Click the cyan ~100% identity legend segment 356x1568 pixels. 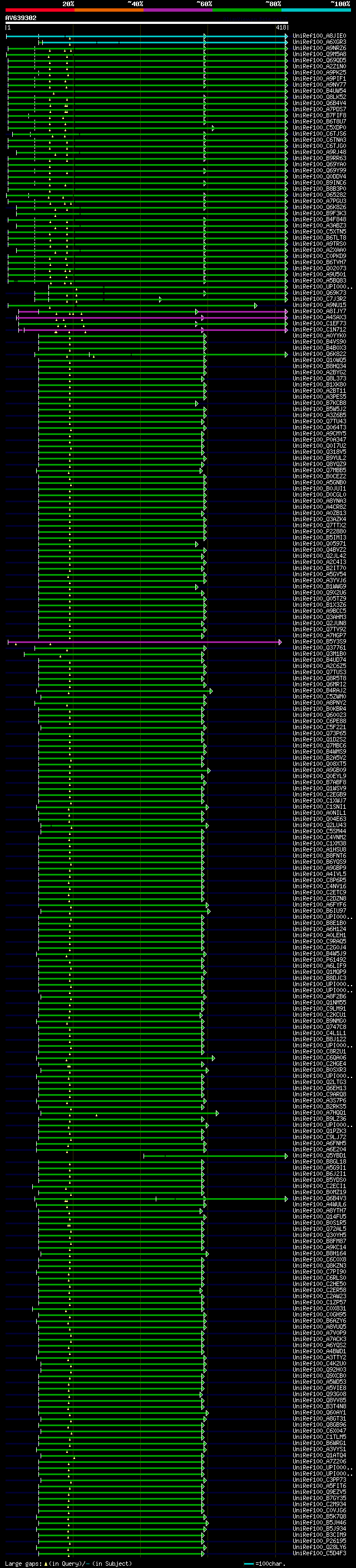tap(316, 10)
